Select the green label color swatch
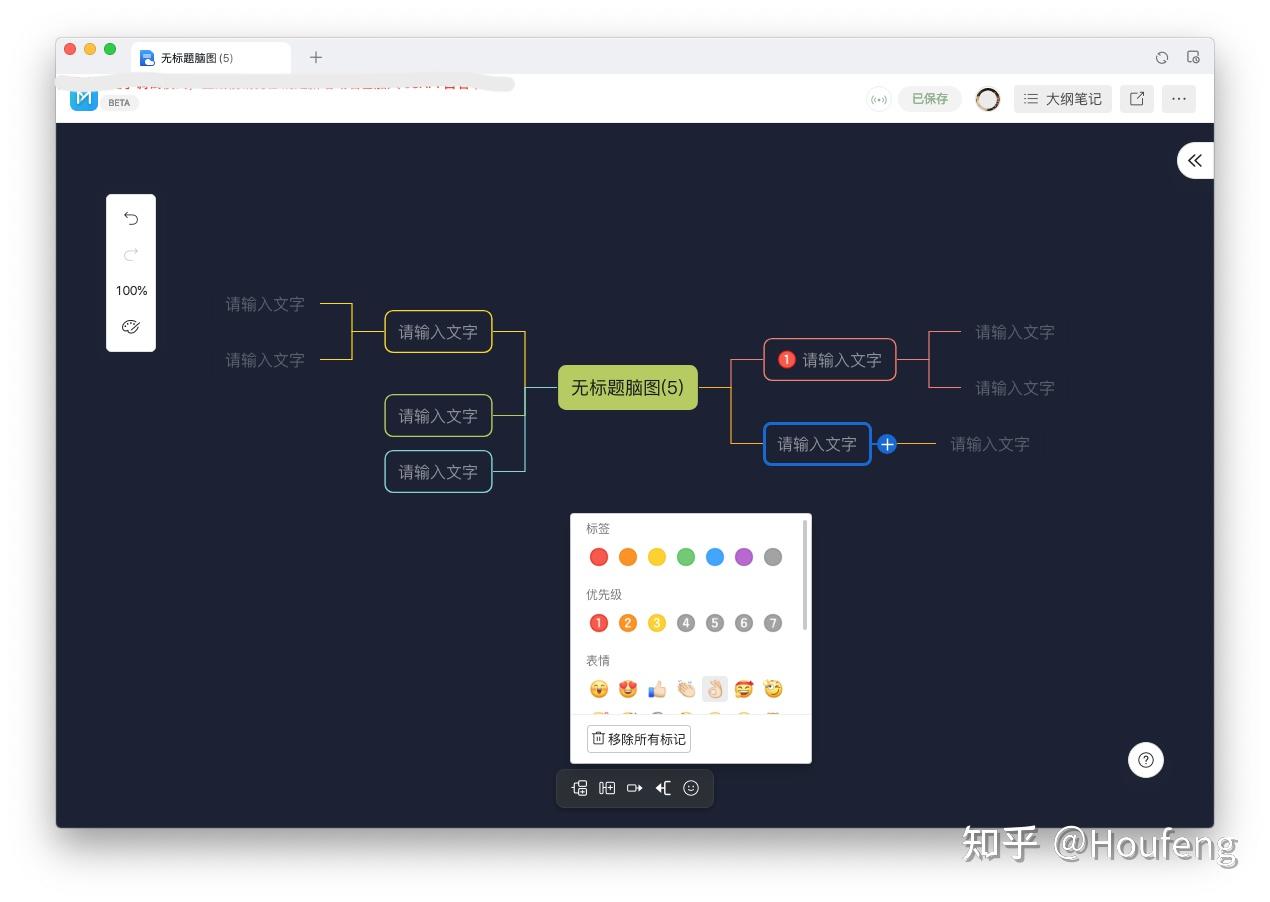This screenshot has width=1270, height=902. (x=685, y=557)
